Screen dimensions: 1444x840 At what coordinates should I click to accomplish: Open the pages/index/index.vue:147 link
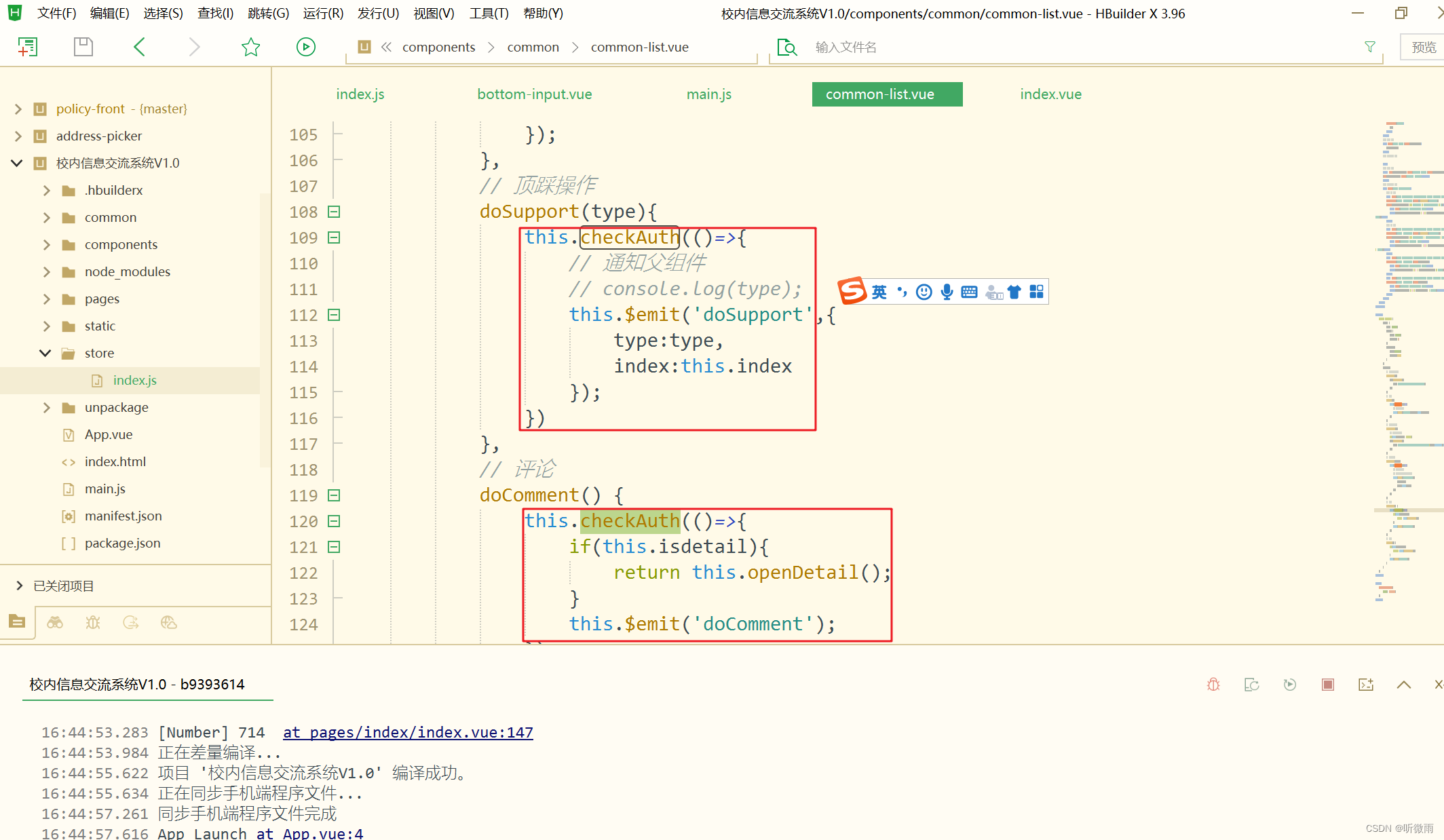[408, 733]
